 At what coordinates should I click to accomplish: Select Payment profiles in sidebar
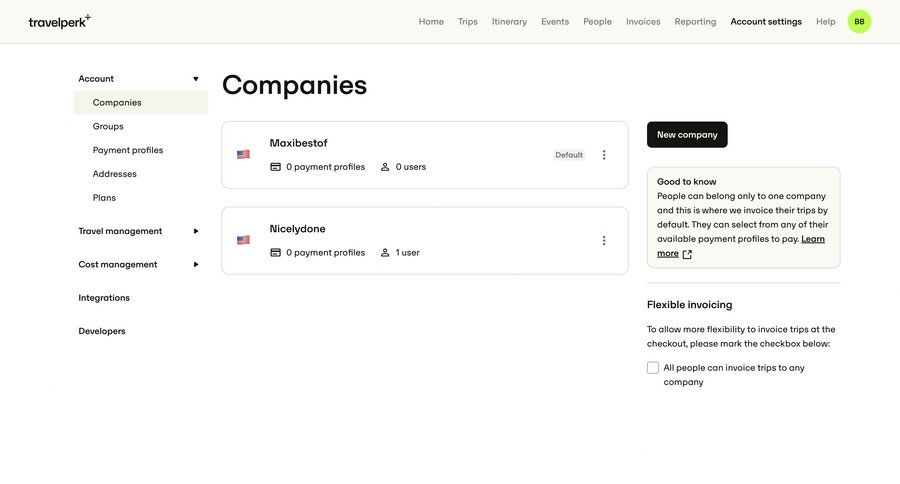[x=128, y=150]
